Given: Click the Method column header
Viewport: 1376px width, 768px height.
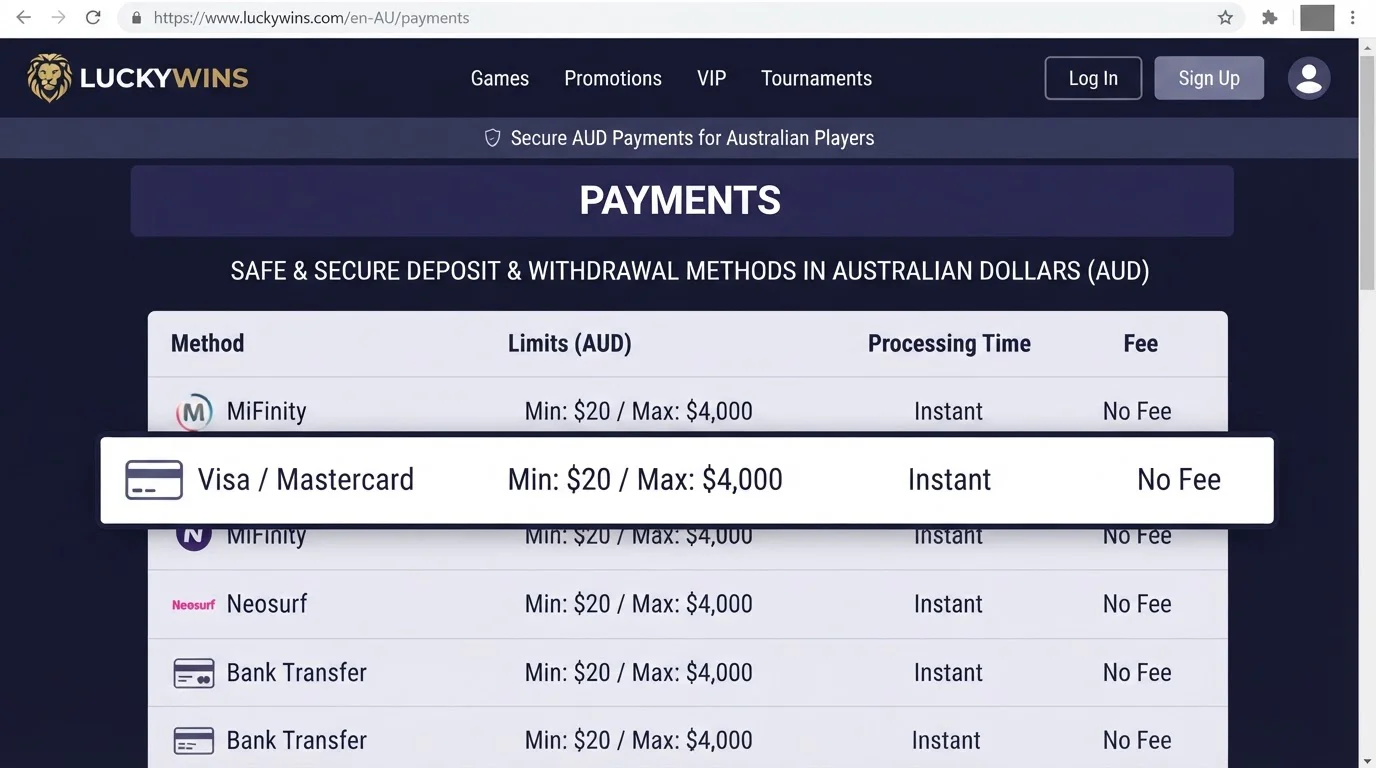Looking at the screenshot, I should 207,343.
